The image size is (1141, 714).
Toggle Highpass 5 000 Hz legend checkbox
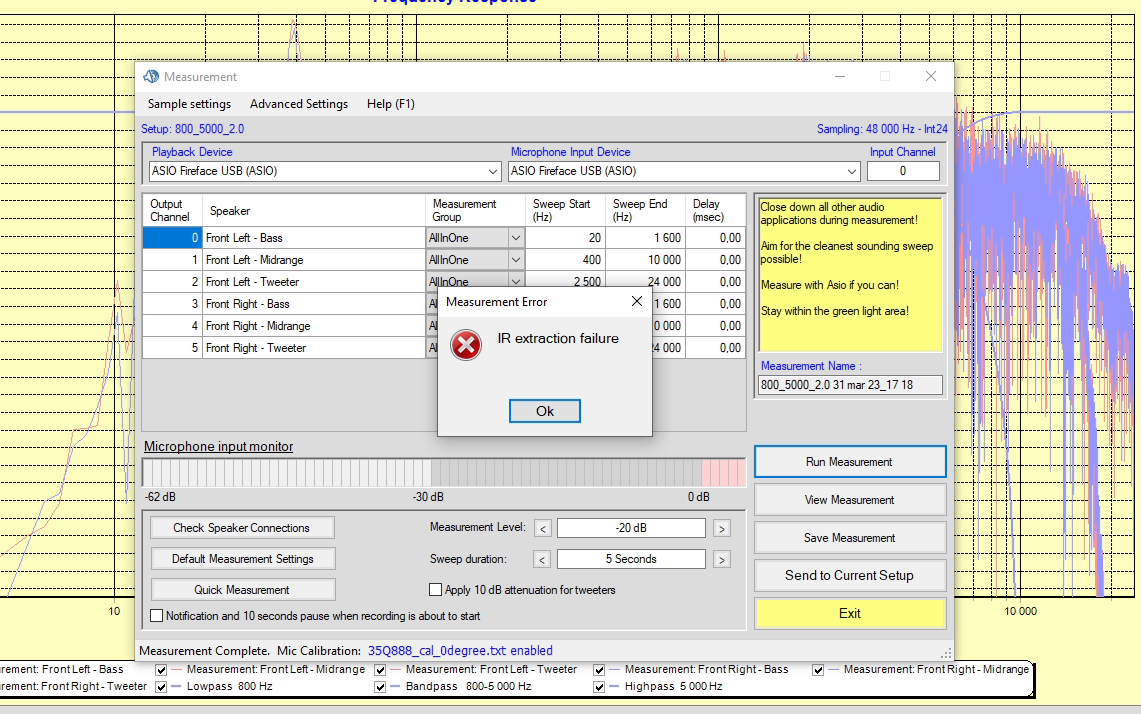[x=599, y=686]
